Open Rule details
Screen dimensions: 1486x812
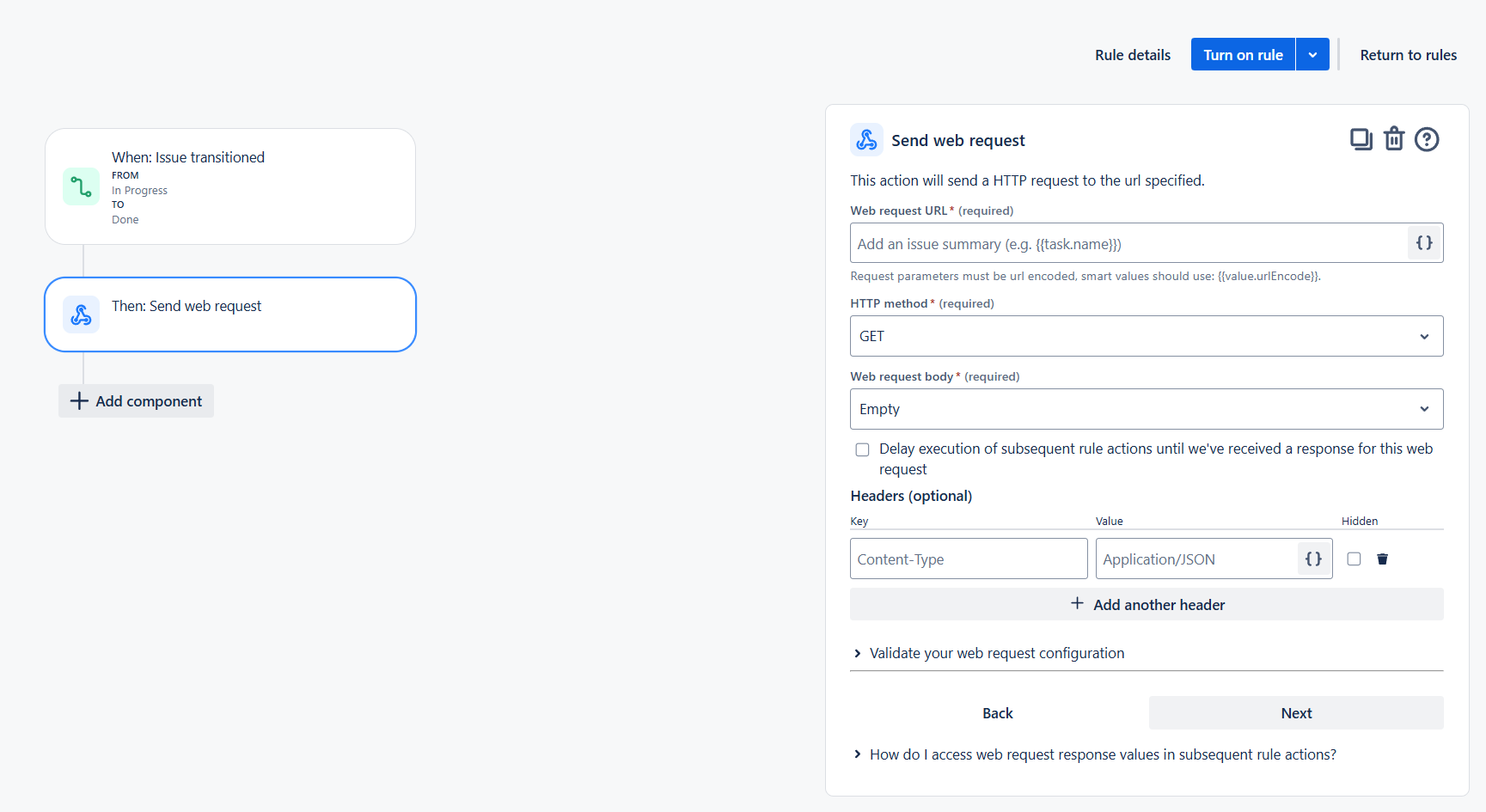[1132, 54]
